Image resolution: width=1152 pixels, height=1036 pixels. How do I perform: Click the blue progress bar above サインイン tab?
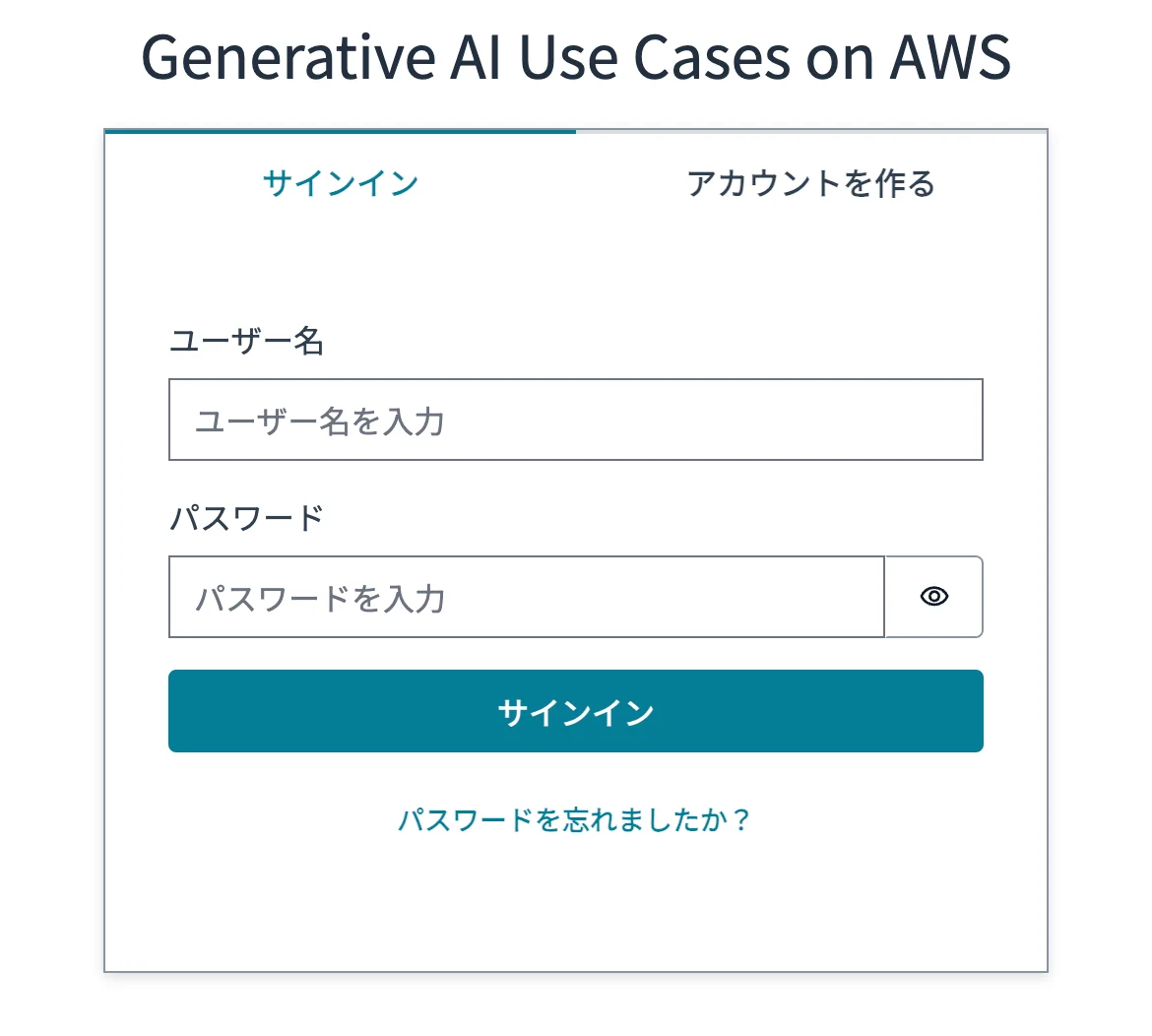coord(340,132)
